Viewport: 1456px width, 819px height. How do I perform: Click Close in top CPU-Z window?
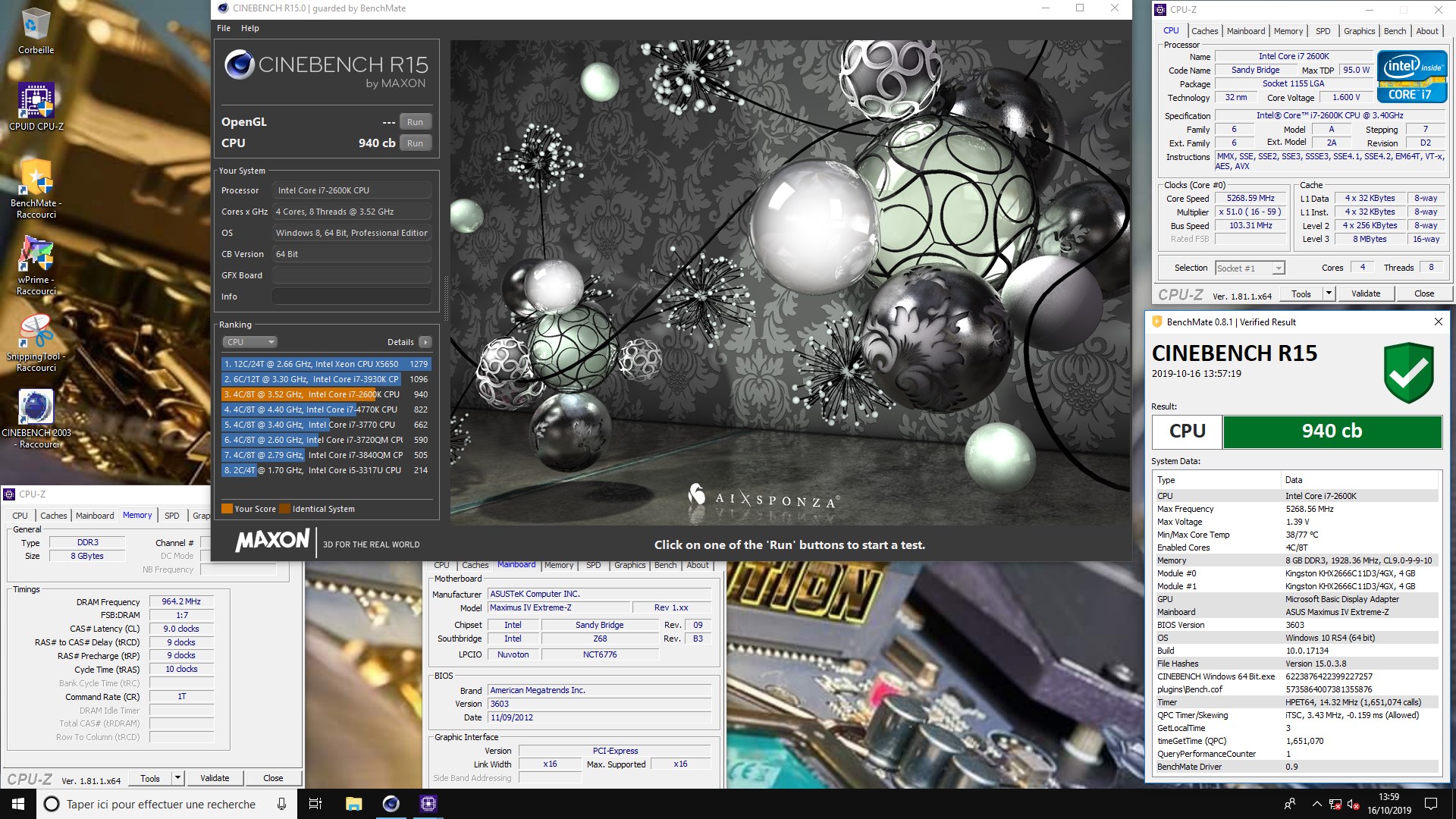click(1424, 293)
